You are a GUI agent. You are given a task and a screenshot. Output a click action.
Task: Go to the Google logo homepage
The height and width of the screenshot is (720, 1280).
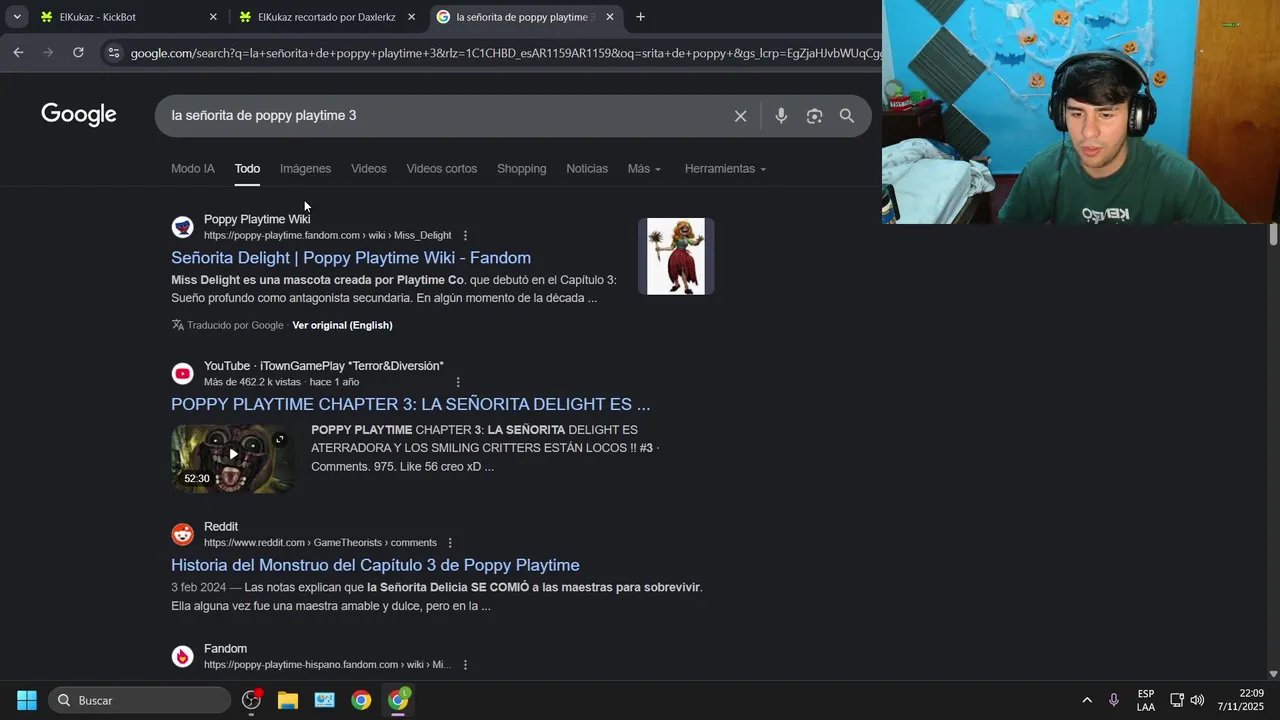pos(79,115)
